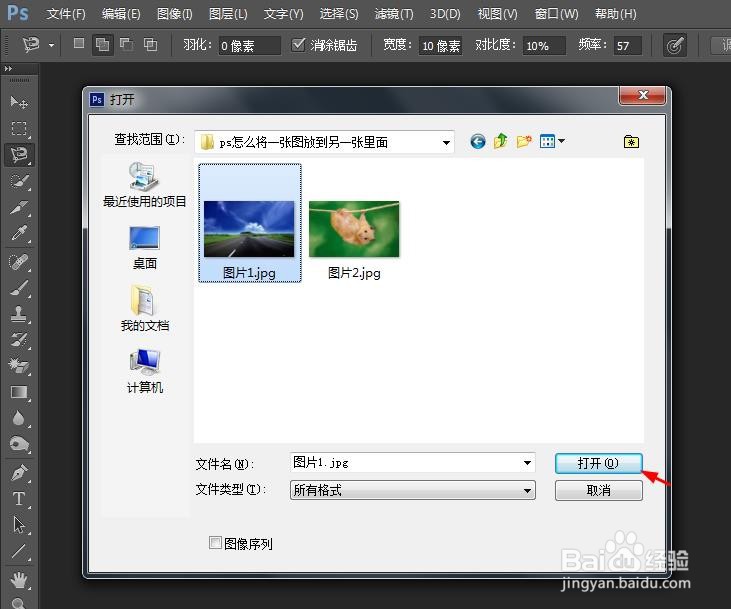The image size is (731, 609).
Task: Enable the 图像序列 checkbox
Action: (215, 543)
